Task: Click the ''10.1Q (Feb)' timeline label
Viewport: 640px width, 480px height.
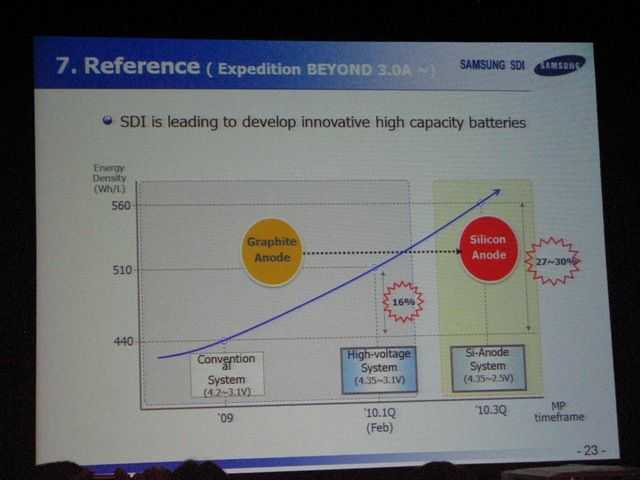Action: [380, 420]
